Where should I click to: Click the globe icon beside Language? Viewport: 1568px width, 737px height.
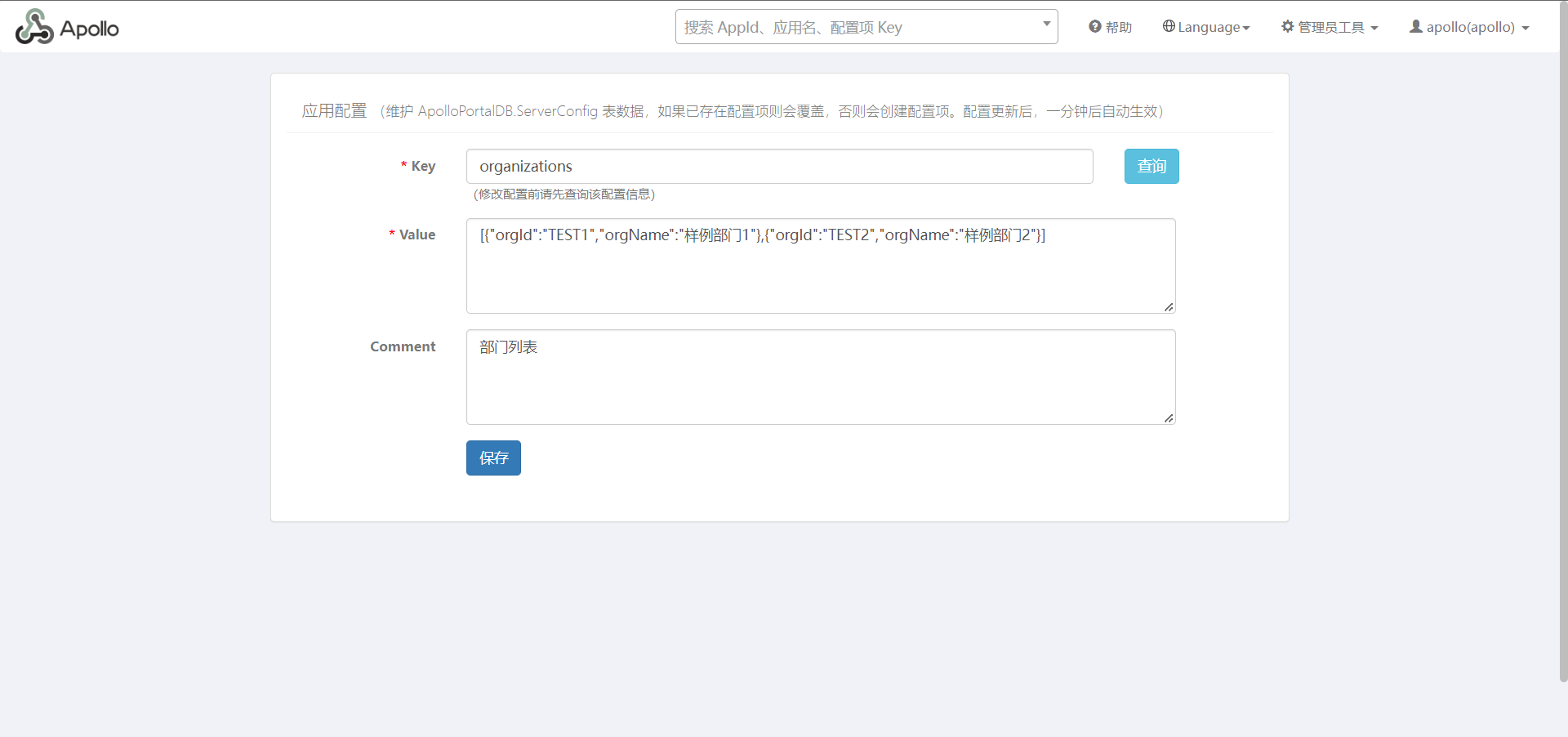click(1169, 26)
